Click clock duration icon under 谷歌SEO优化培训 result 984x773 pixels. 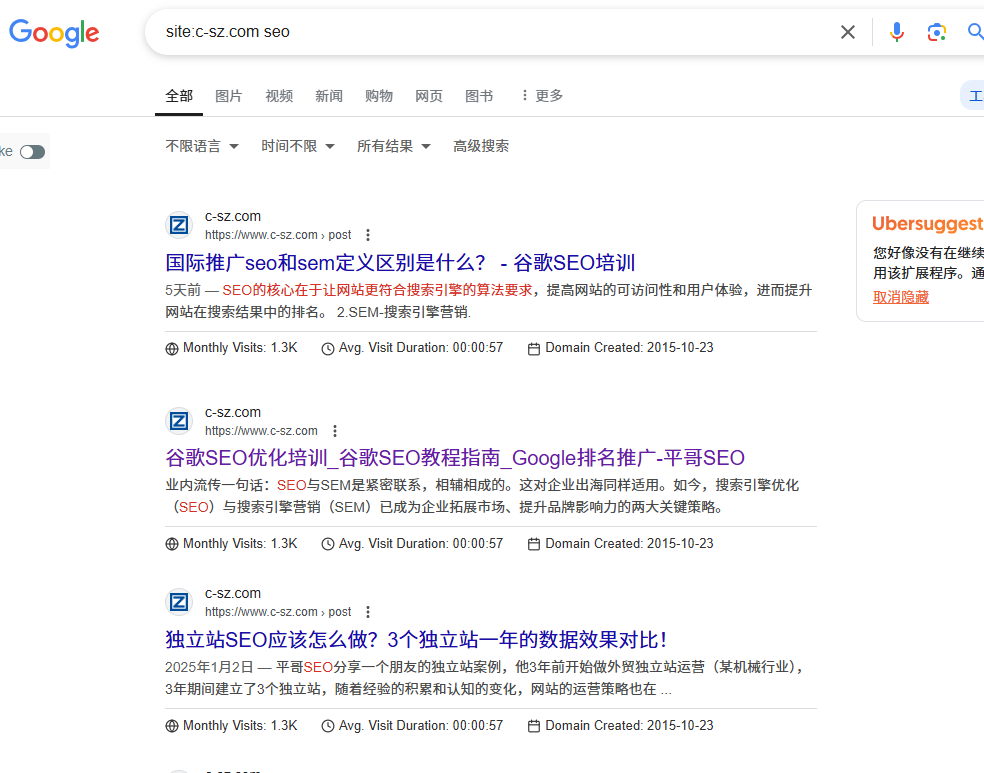328,544
